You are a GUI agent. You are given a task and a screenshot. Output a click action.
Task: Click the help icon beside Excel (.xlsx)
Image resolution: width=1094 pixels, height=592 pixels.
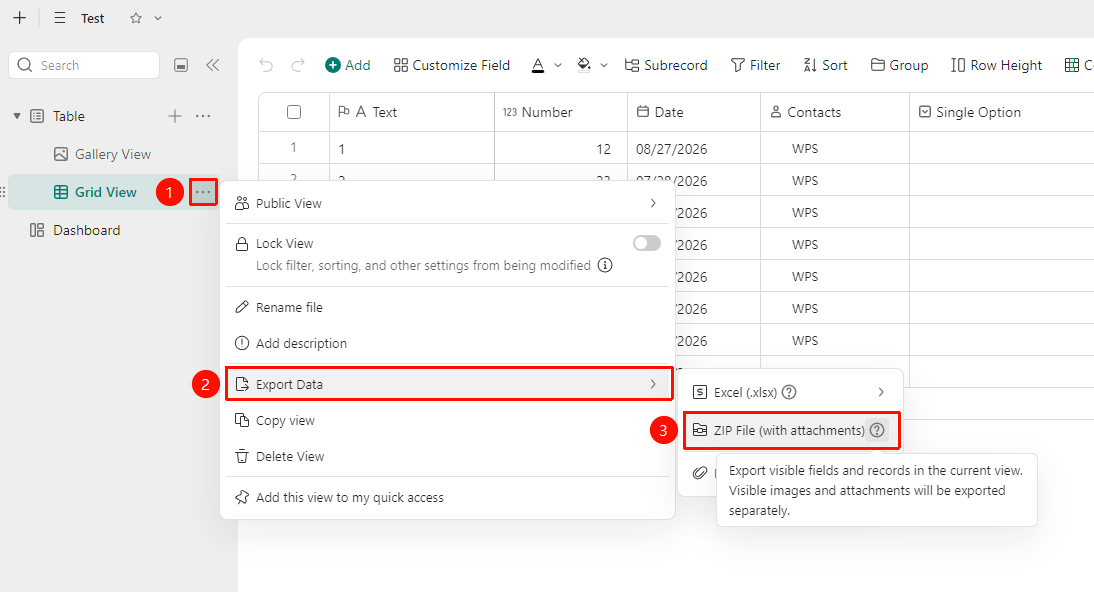[789, 392]
